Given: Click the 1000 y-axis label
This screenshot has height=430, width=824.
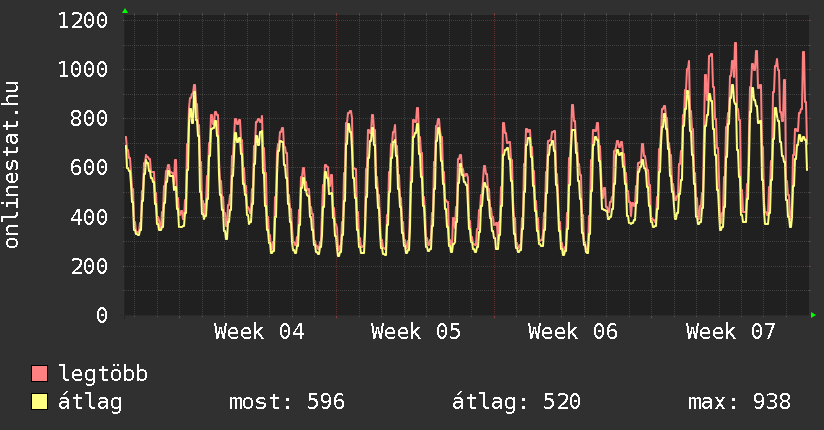Looking at the screenshot, I should coord(83,69).
